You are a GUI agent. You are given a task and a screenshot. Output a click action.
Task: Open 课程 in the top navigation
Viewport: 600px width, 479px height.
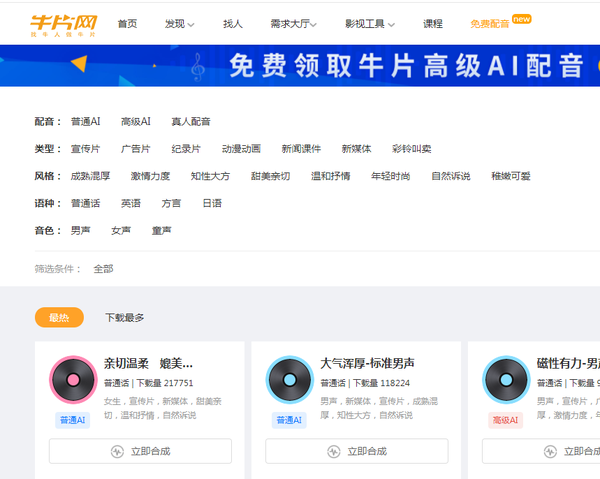433,24
